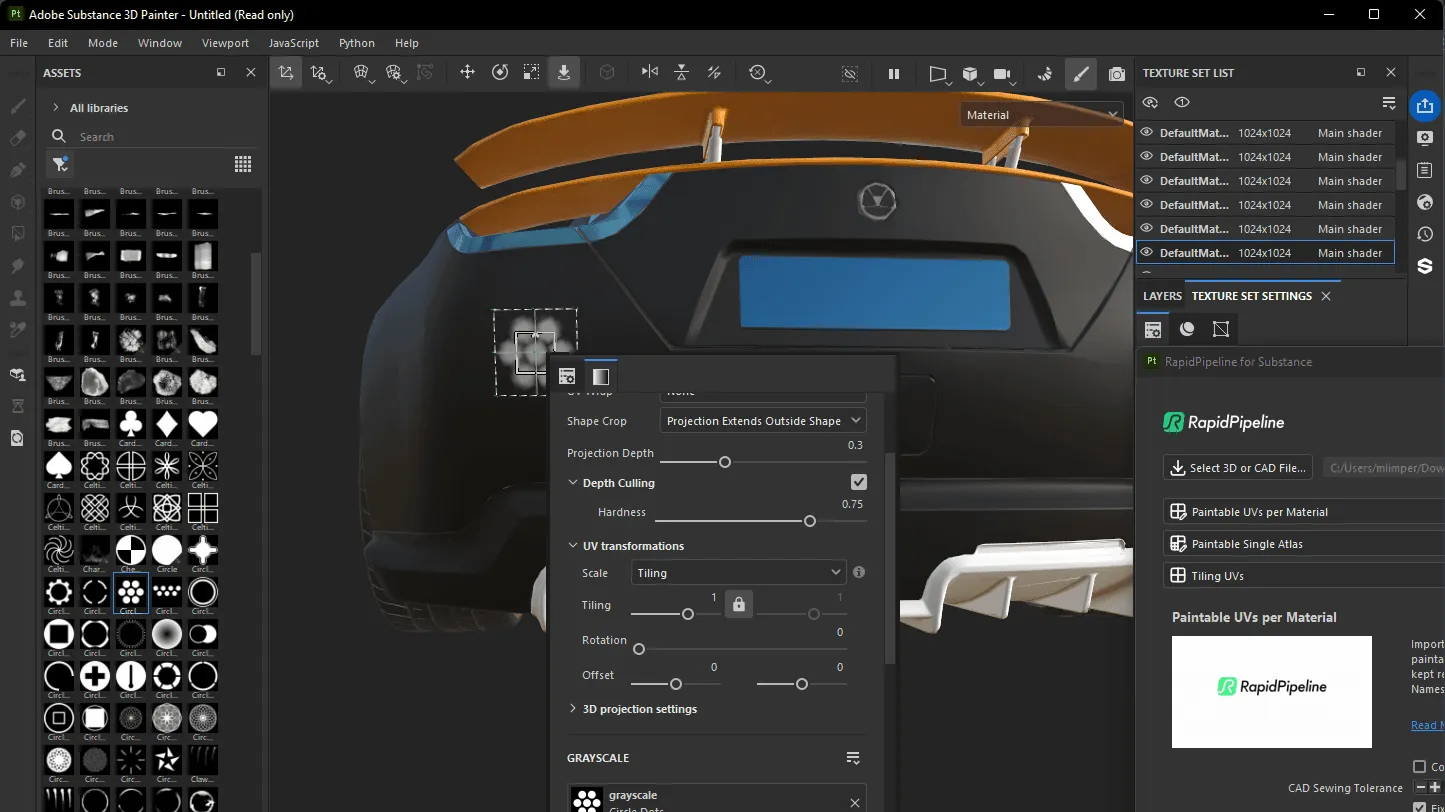
Task: Select the rotation gizmo toolbar icon
Action: click(x=500, y=72)
